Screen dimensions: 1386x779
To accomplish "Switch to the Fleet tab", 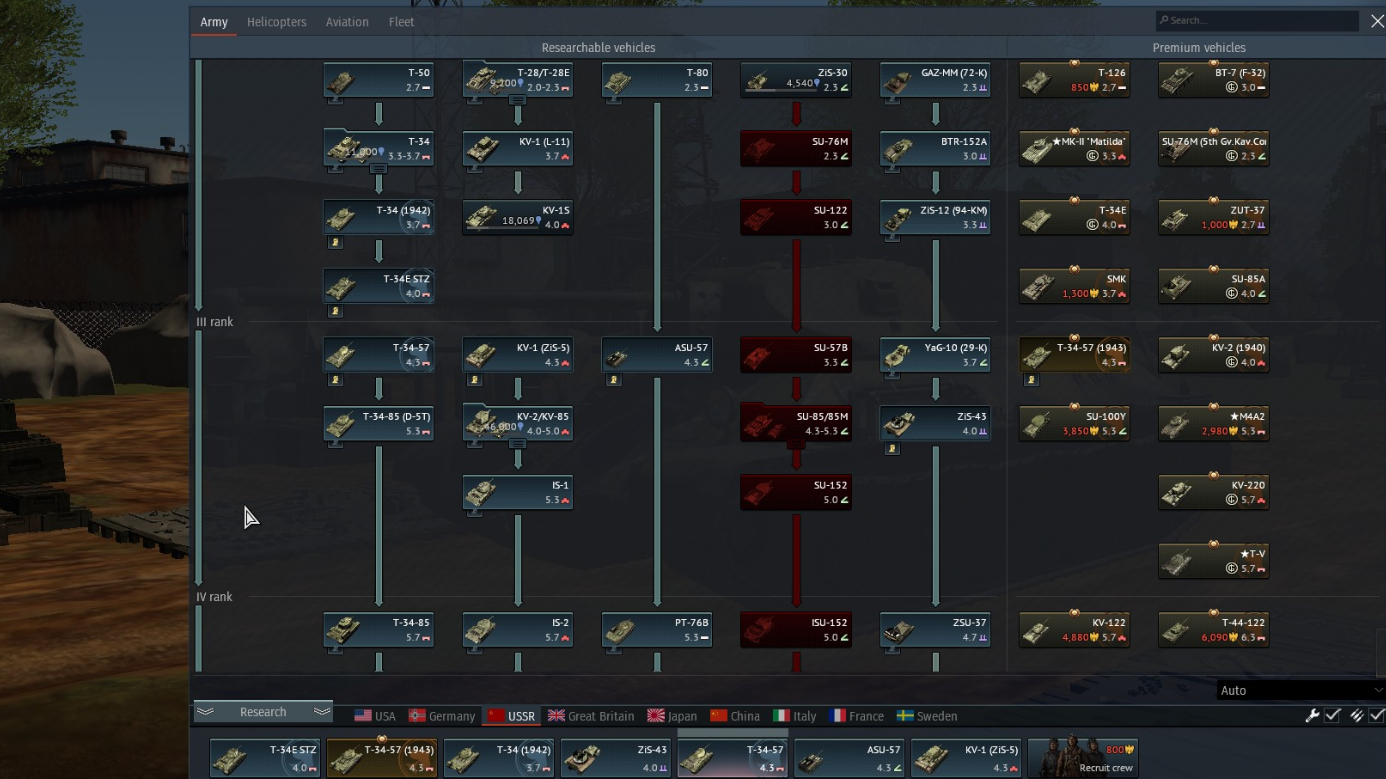I will point(401,22).
